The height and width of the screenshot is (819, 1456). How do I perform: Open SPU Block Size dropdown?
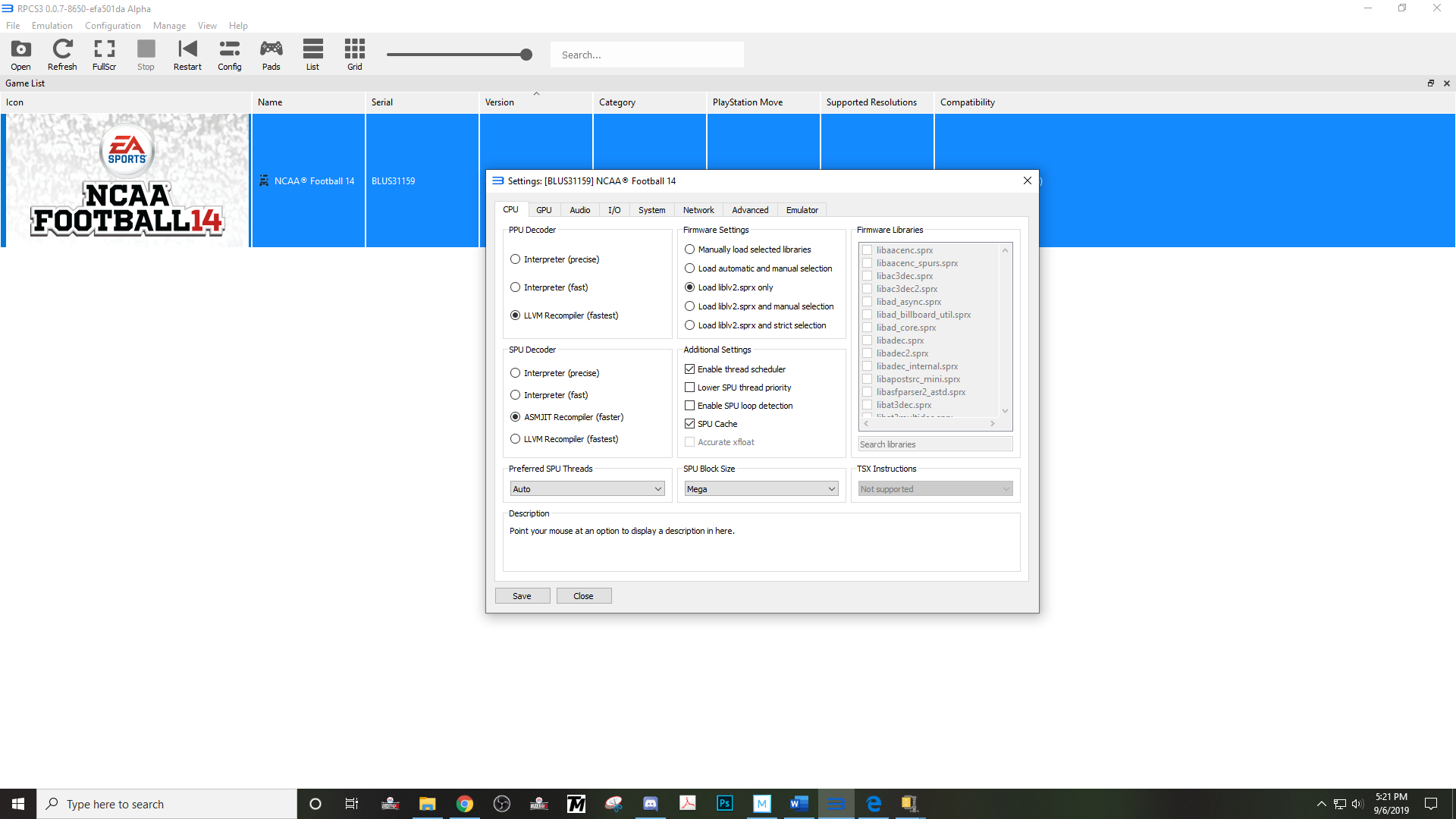pyautogui.click(x=761, y=489)
